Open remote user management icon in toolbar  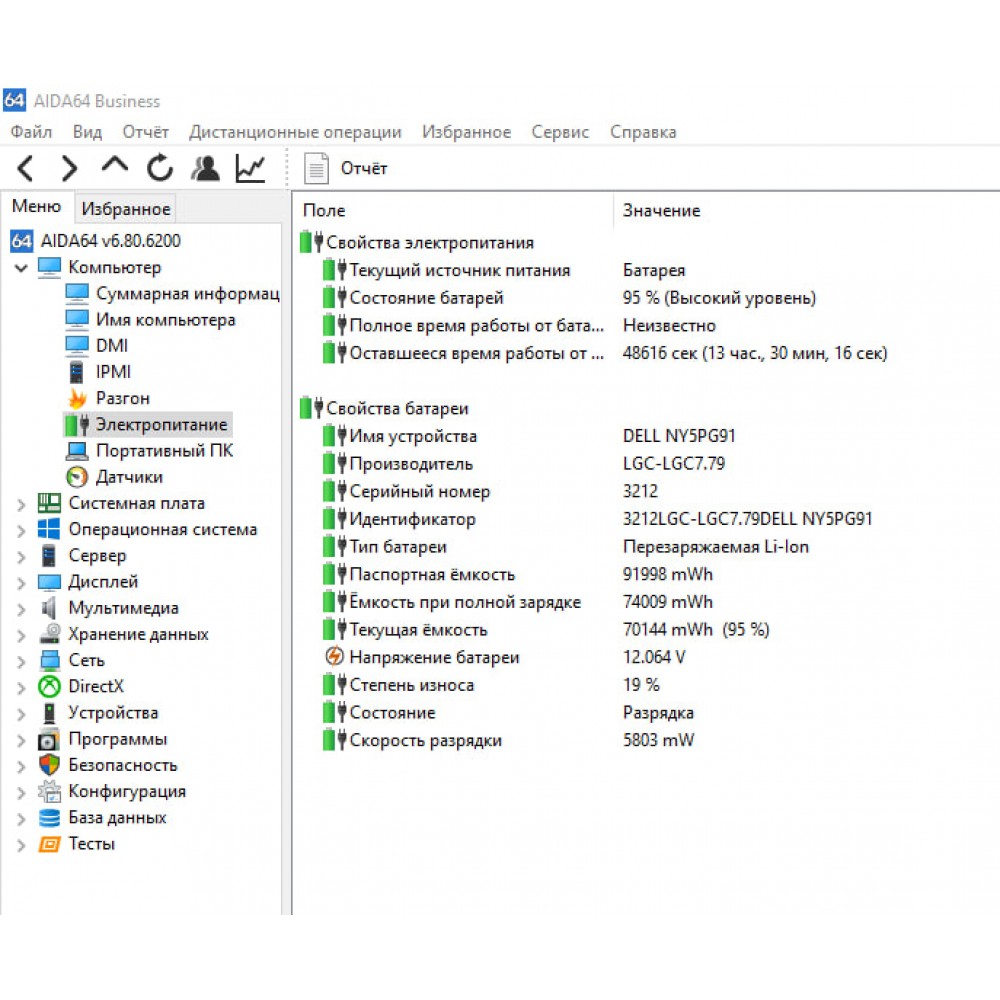pyautogui.click(x=205, y=168)
